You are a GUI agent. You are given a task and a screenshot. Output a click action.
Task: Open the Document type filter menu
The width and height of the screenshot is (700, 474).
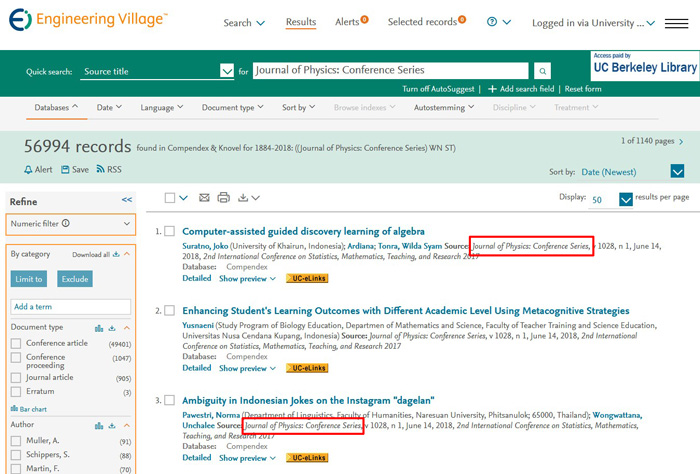(x=232, y=107)
